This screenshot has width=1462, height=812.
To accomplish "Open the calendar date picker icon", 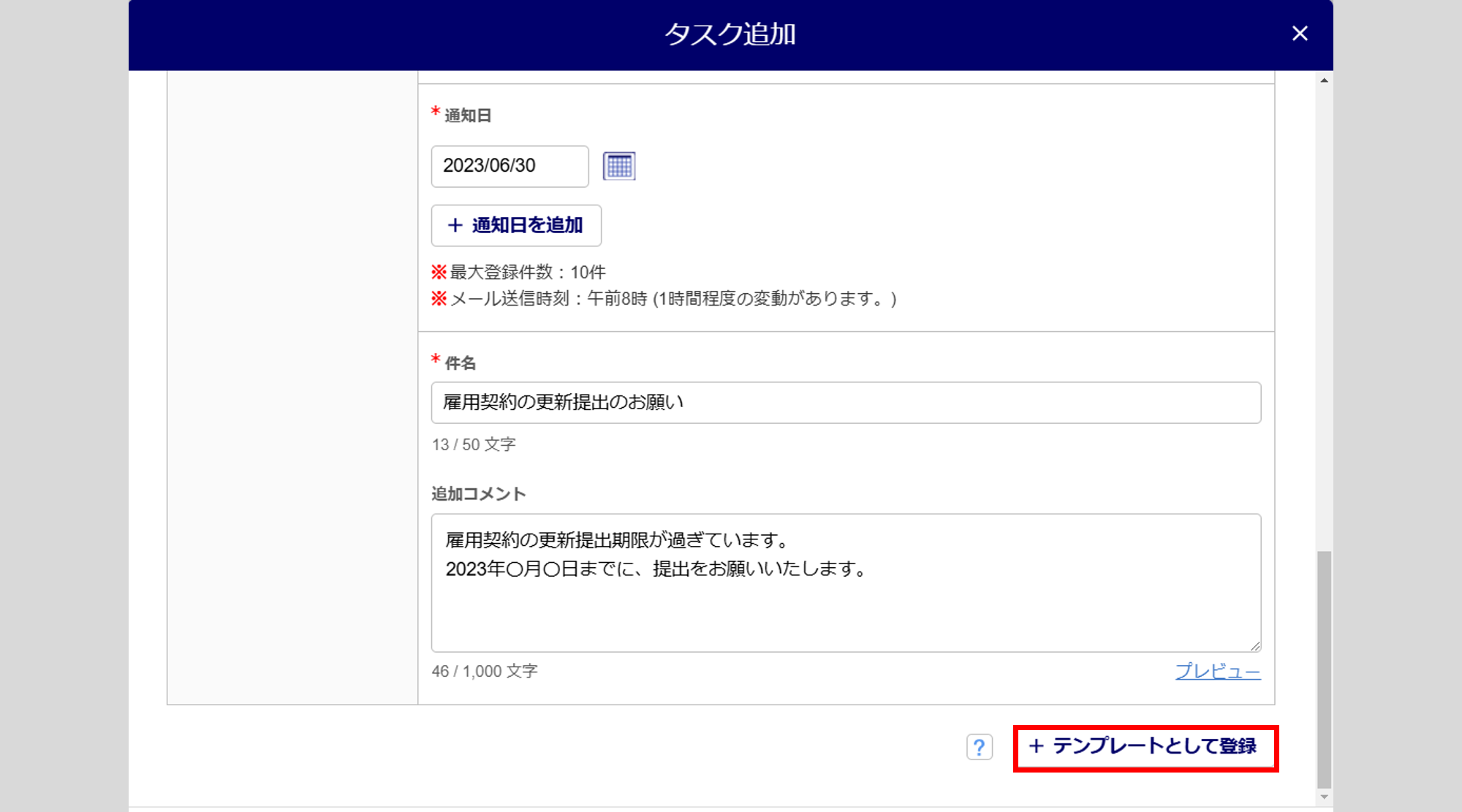I will [x=618, y=166].
